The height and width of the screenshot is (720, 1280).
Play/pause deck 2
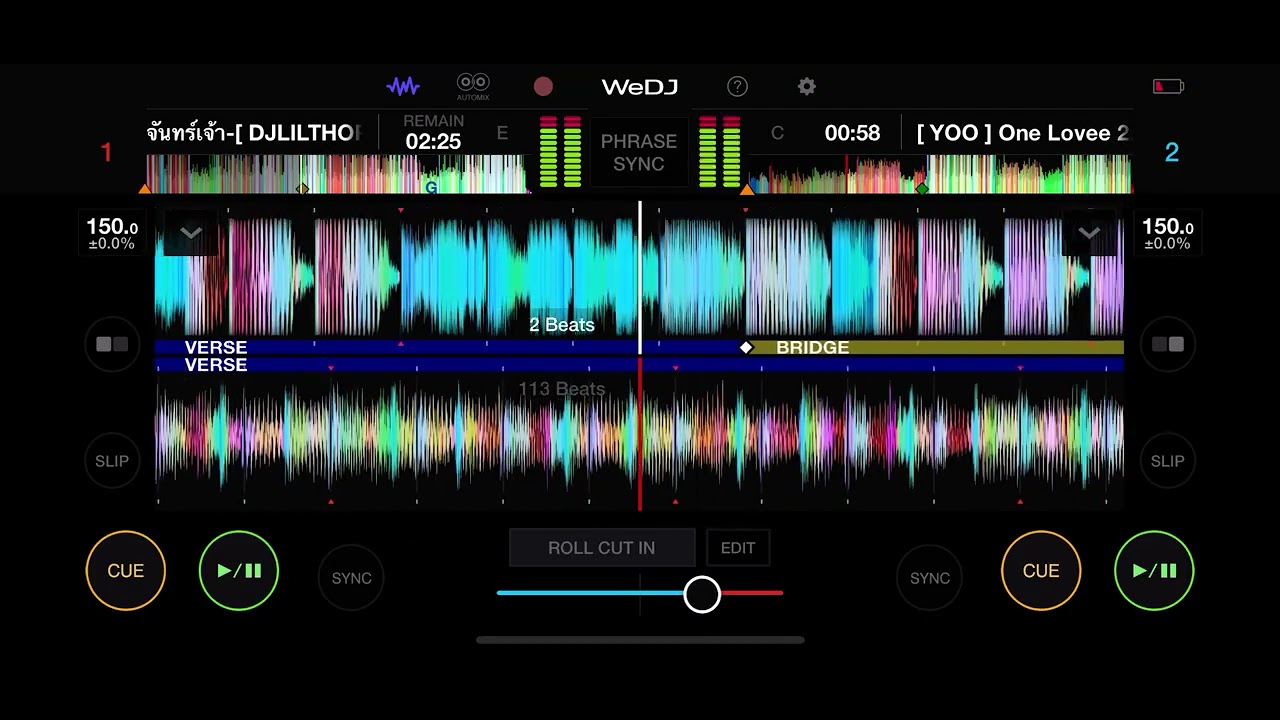[1154, 571]
